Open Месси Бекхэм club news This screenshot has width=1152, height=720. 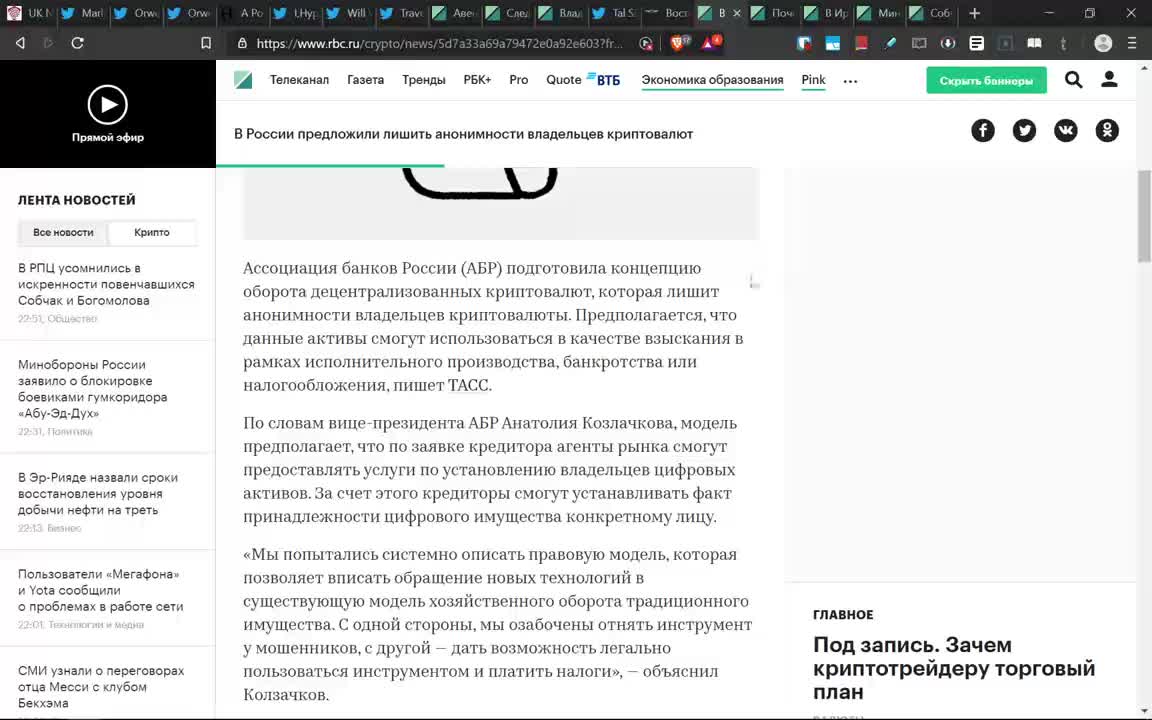tap(101, 687)
